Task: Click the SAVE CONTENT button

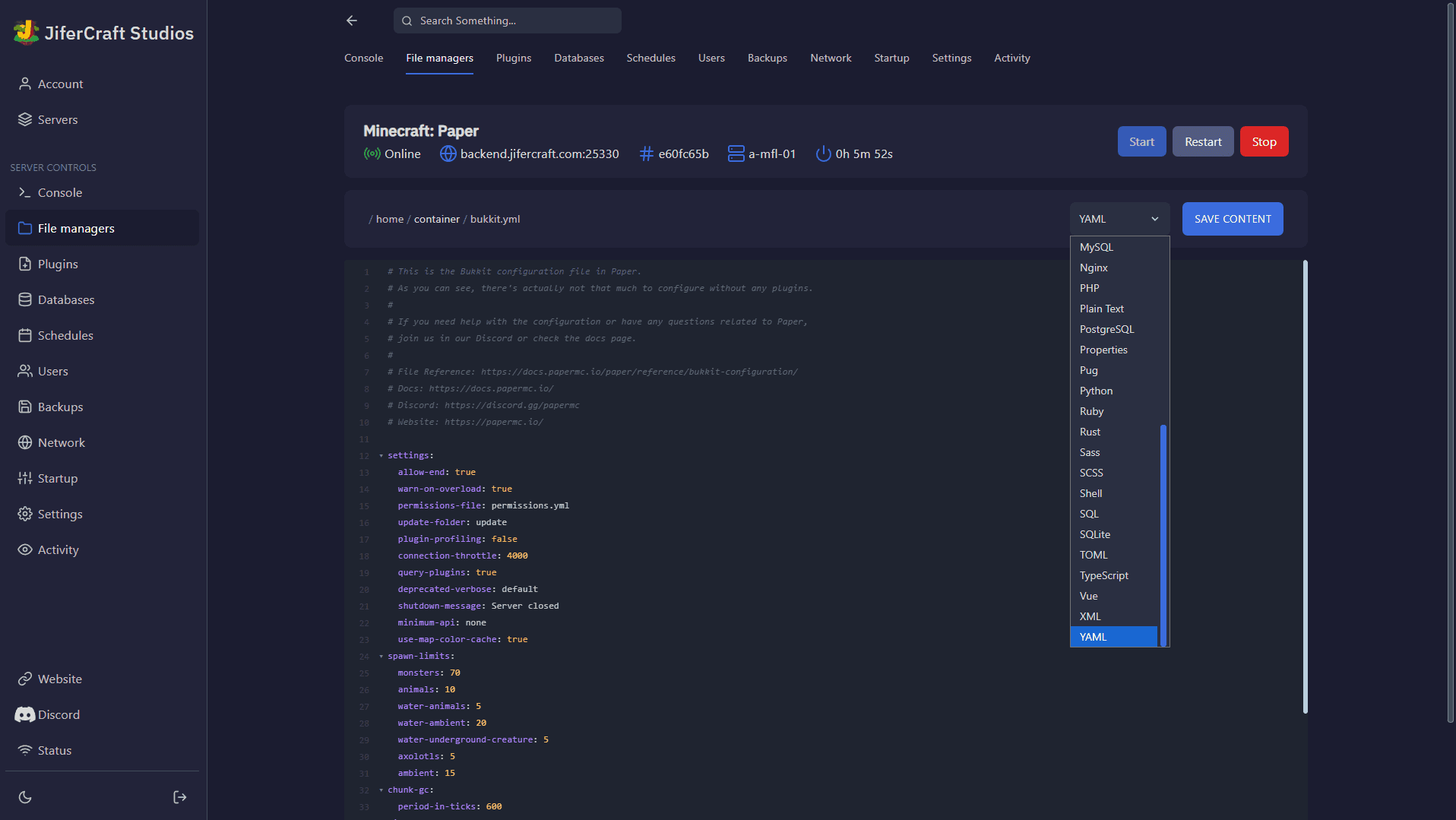Action: (1232, 219)
